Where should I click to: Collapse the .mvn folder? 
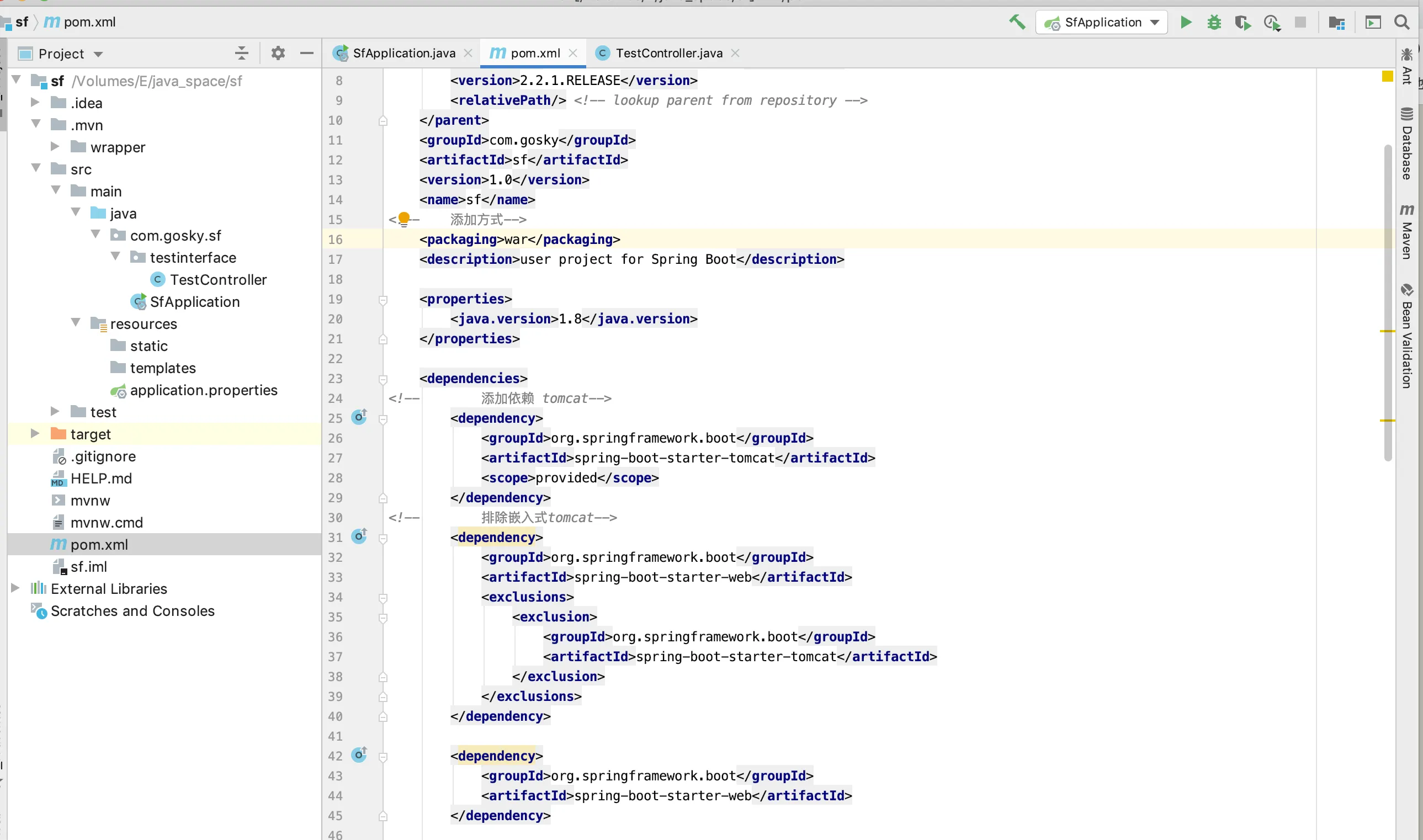point(36,124)
